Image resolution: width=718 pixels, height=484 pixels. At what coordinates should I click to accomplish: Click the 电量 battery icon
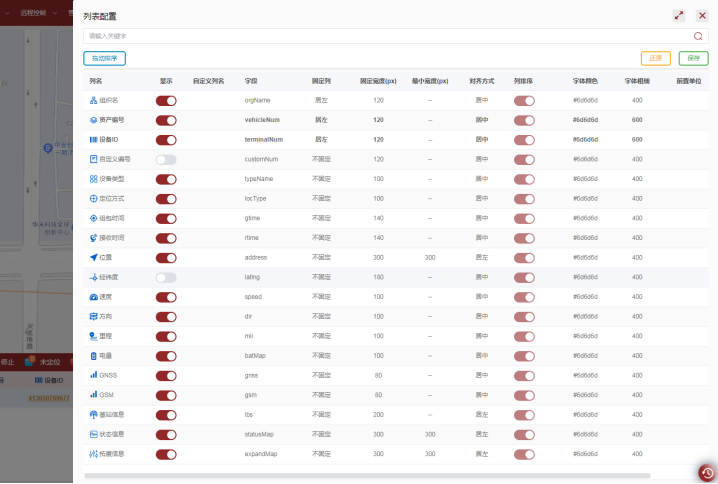point(93,355)
